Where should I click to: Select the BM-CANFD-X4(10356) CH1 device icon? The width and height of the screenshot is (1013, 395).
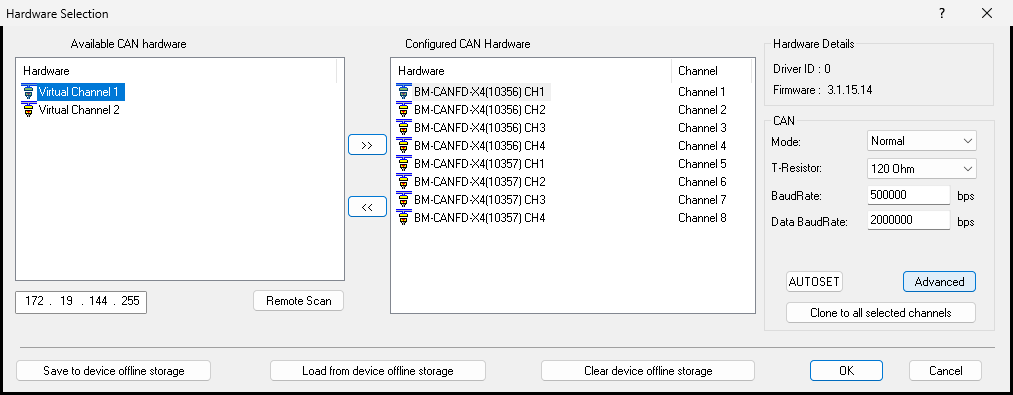(404, 92)
